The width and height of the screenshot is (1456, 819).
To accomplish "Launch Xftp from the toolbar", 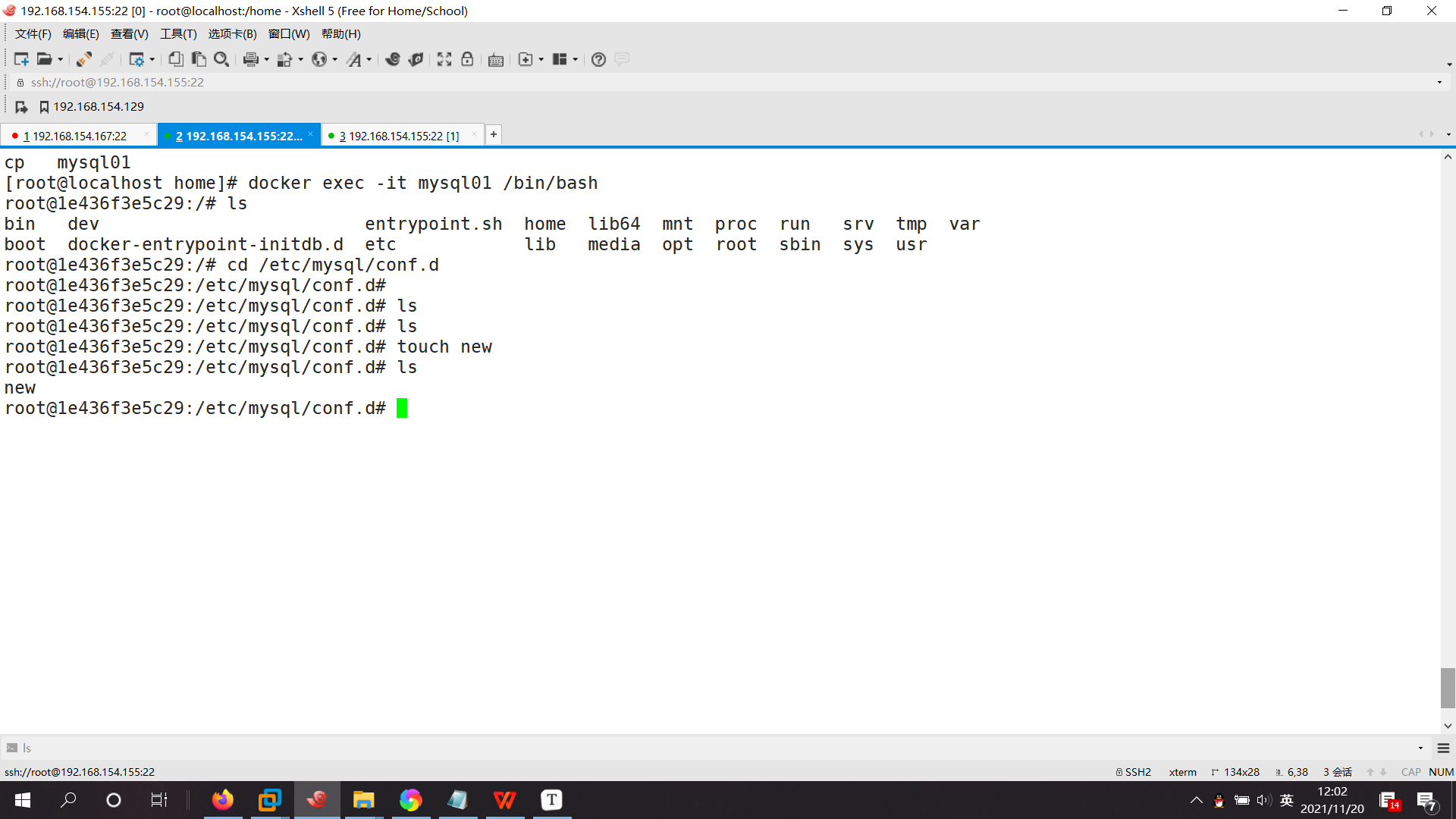I will [x=416, y=59].
